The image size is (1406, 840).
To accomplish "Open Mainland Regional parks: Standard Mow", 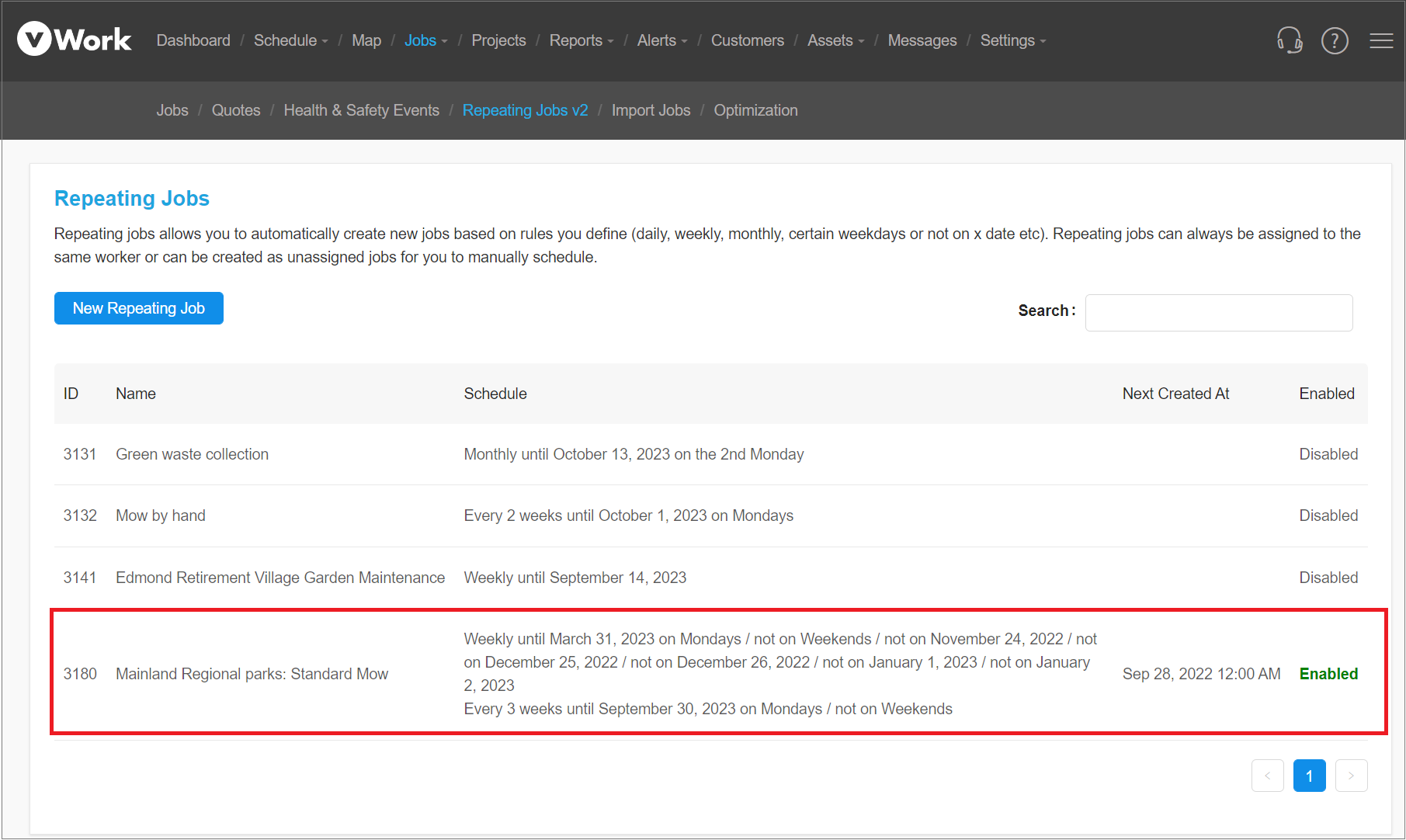I will 252,674.
